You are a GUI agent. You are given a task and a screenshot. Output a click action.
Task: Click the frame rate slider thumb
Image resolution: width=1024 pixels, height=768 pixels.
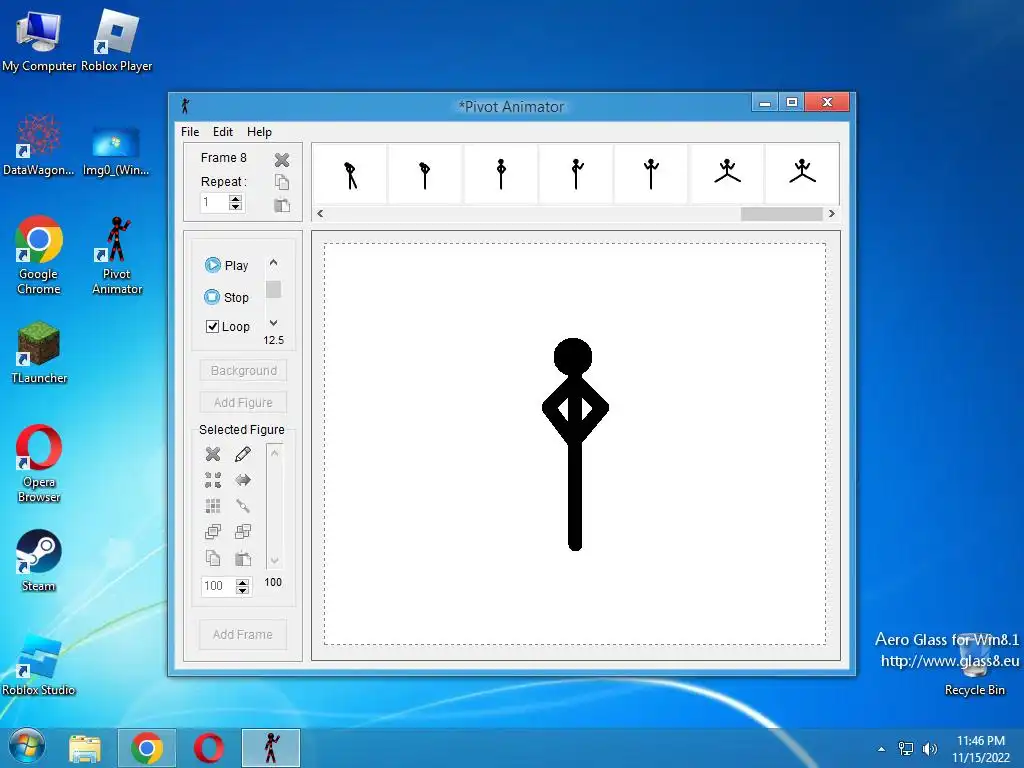coord(274,289)
